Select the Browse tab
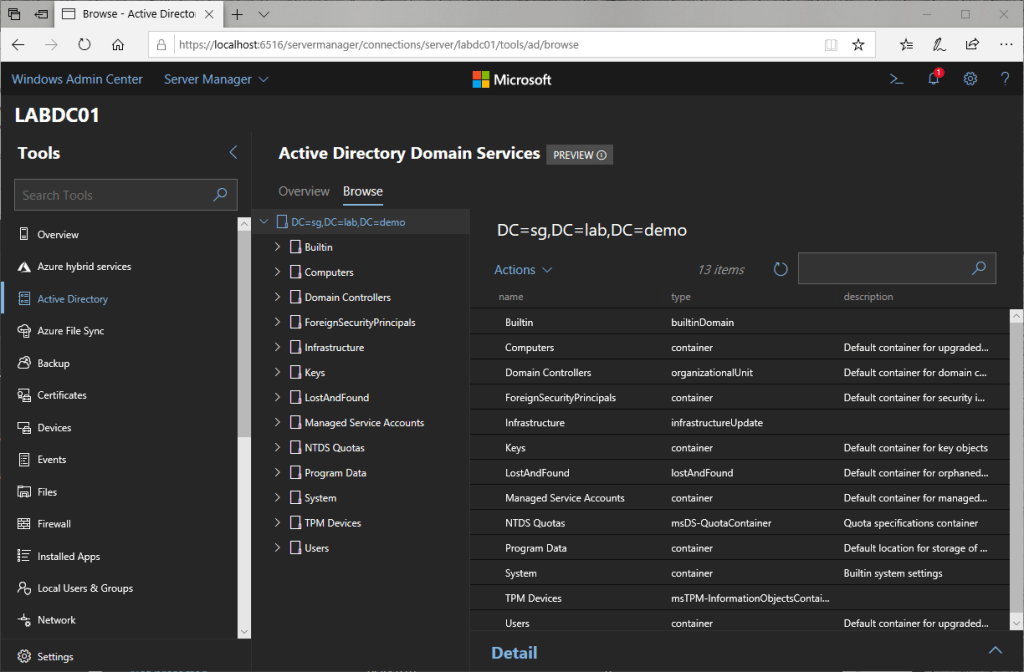Screen dimensions: 1024x672 pos(362,191)
